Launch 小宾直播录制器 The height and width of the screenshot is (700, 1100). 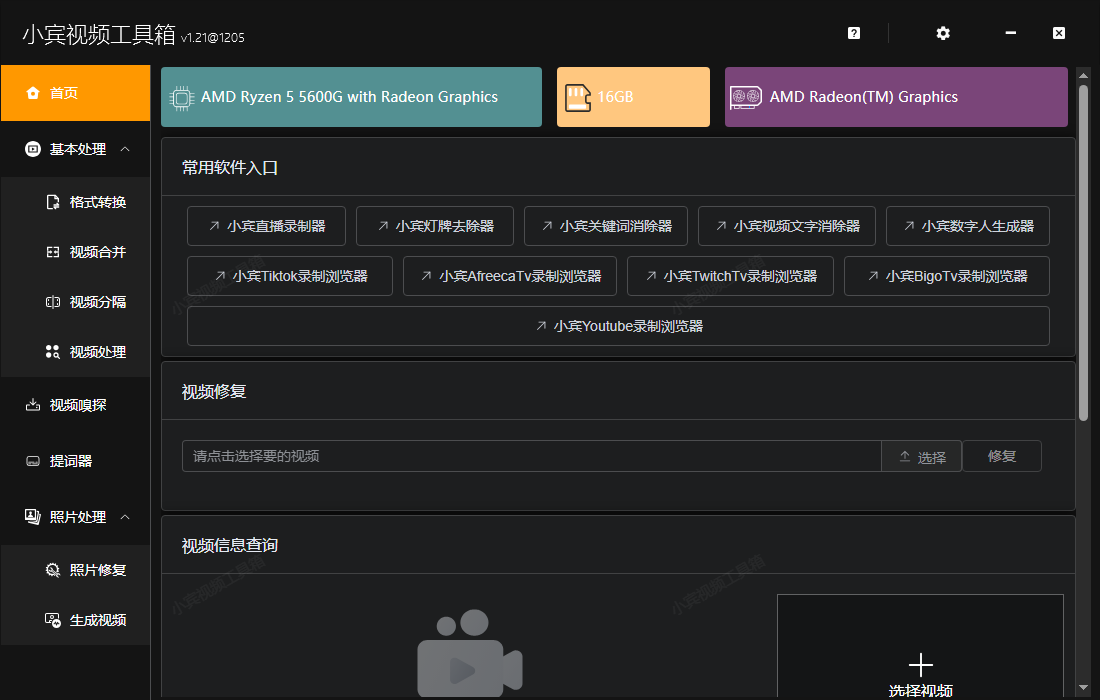(266, 226)
